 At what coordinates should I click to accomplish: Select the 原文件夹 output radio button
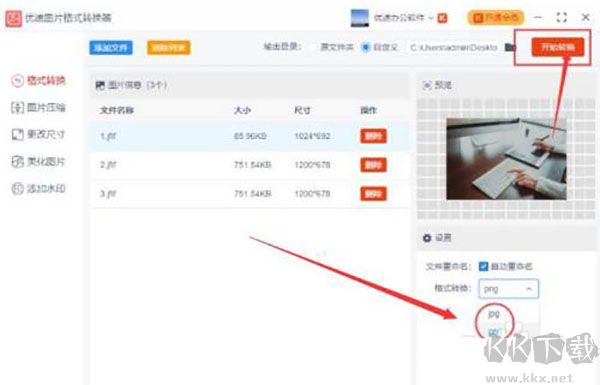coord(313,47)
